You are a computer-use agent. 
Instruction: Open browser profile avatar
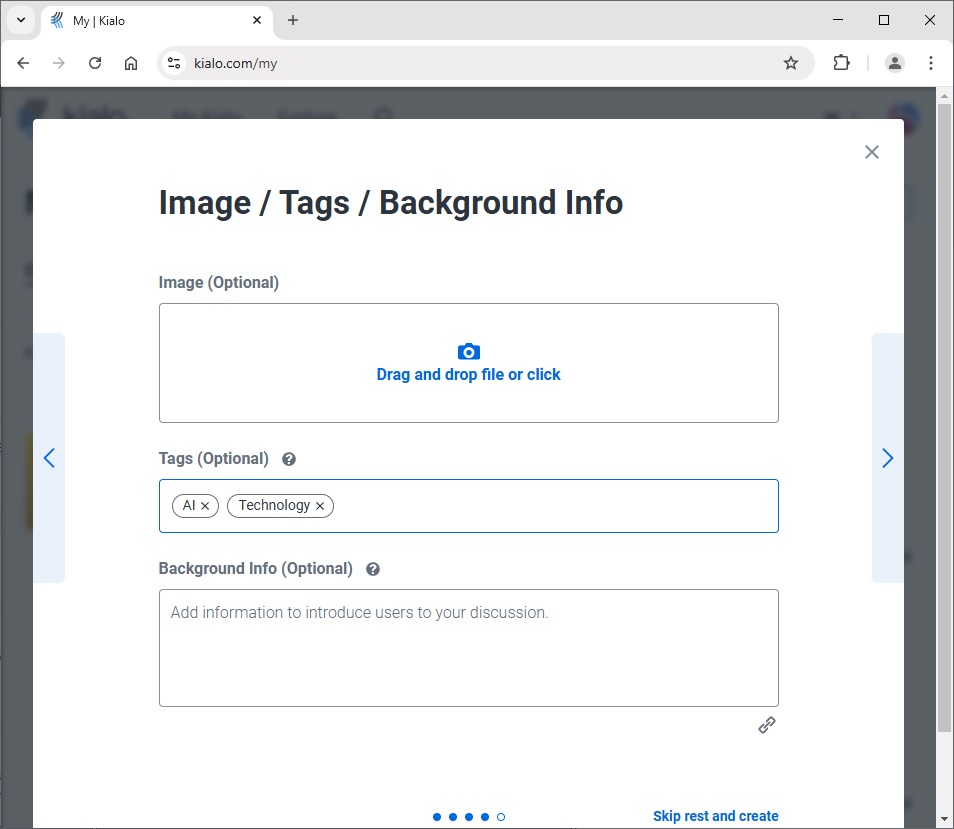click(894, 63)
